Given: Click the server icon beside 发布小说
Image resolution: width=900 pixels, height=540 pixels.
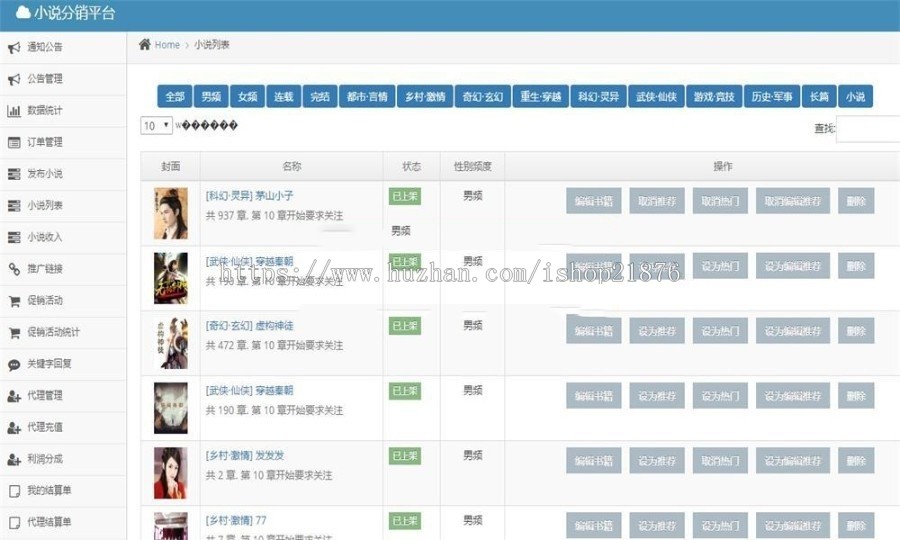Looking at the screenshot, I should click(x=14, y=174).
